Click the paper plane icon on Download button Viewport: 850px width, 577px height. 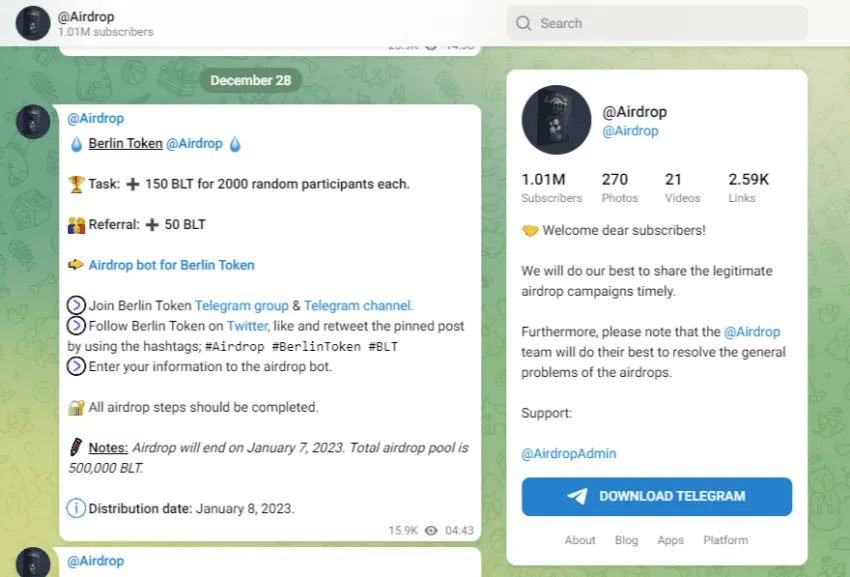point(577,496)
